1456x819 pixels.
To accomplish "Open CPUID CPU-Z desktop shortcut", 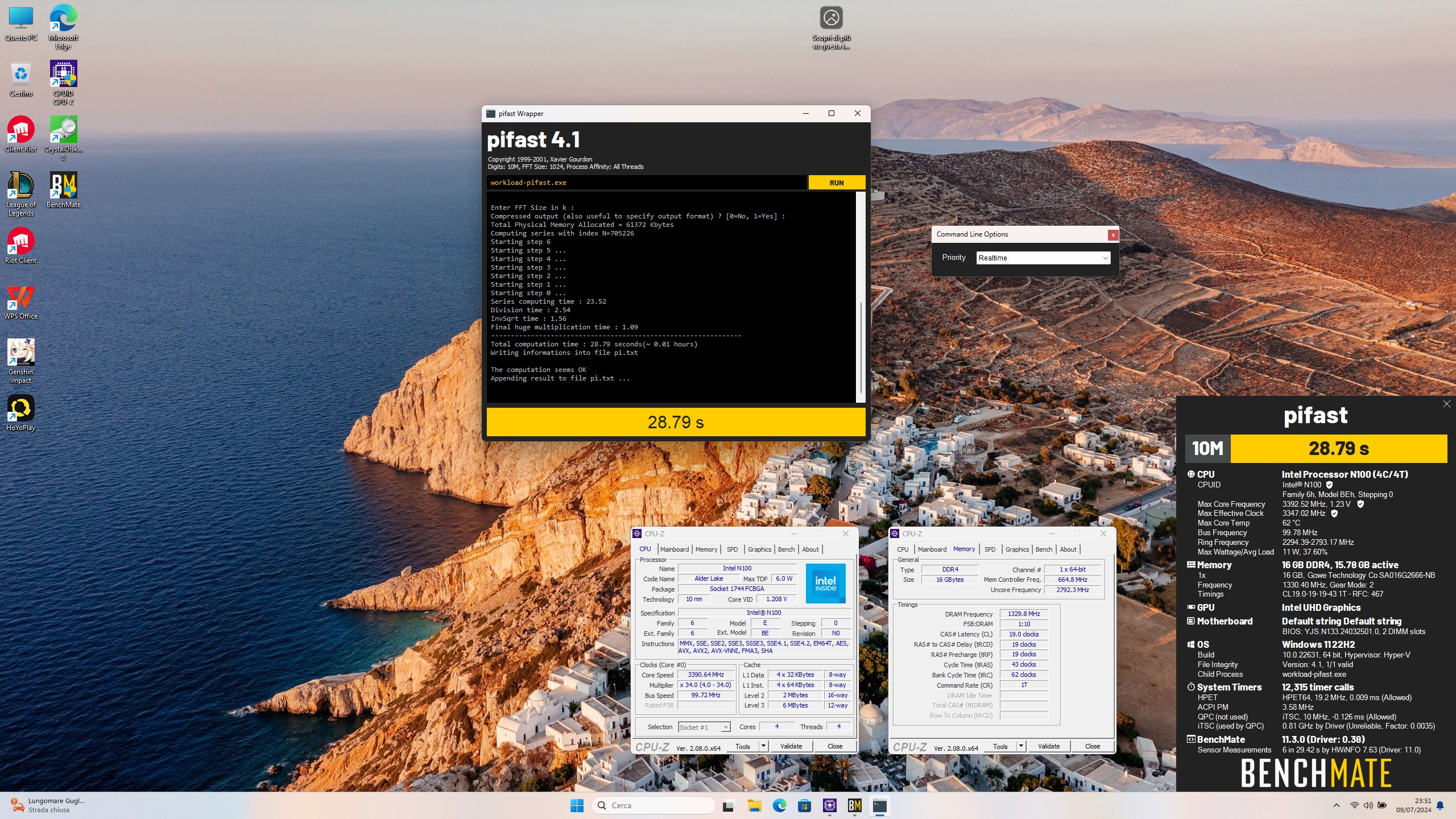I will [x=63, y=83].
